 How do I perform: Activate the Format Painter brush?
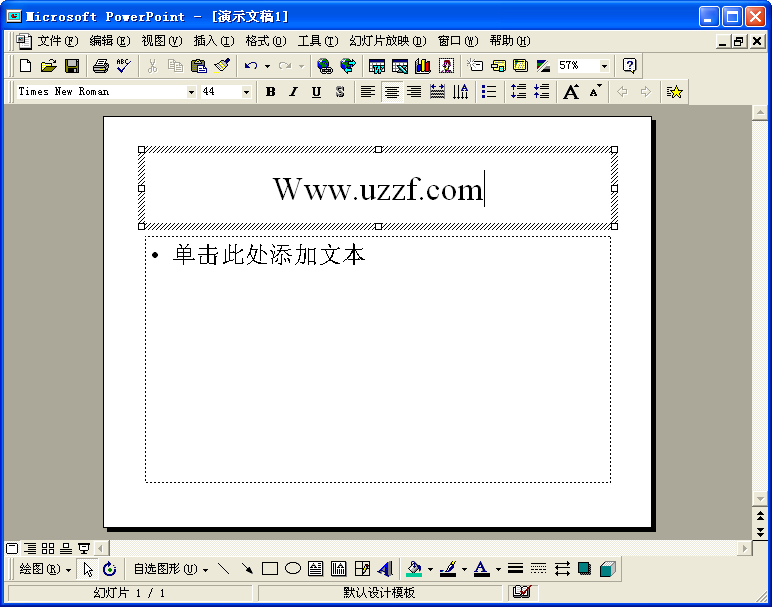[x=222, y=65]
